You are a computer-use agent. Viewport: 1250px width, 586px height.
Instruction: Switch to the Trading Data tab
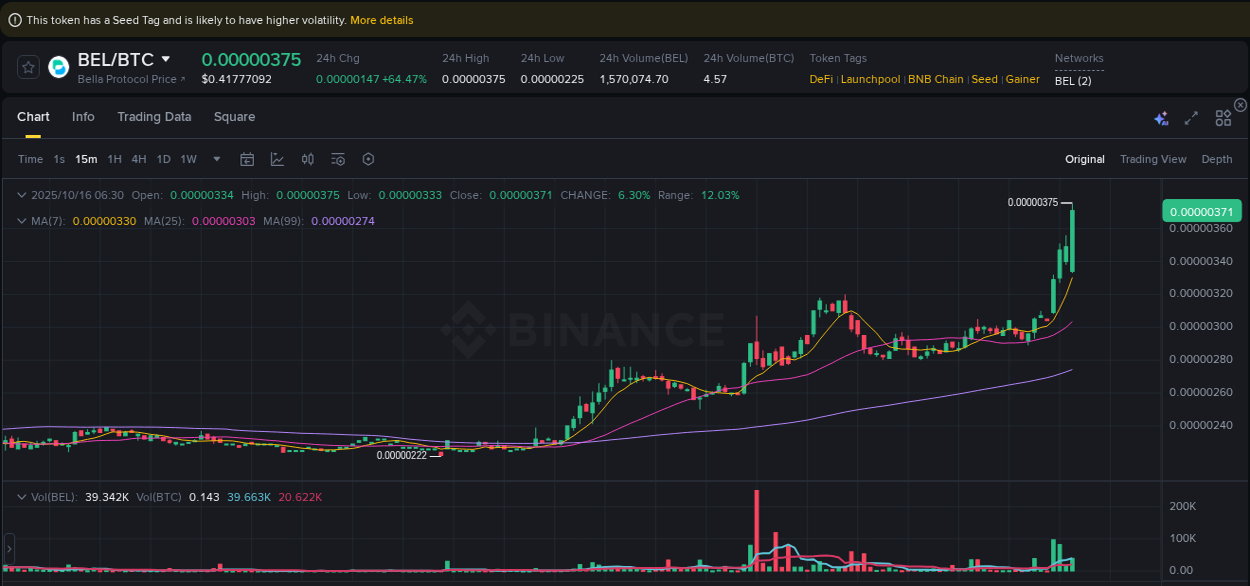pos(154,117)
